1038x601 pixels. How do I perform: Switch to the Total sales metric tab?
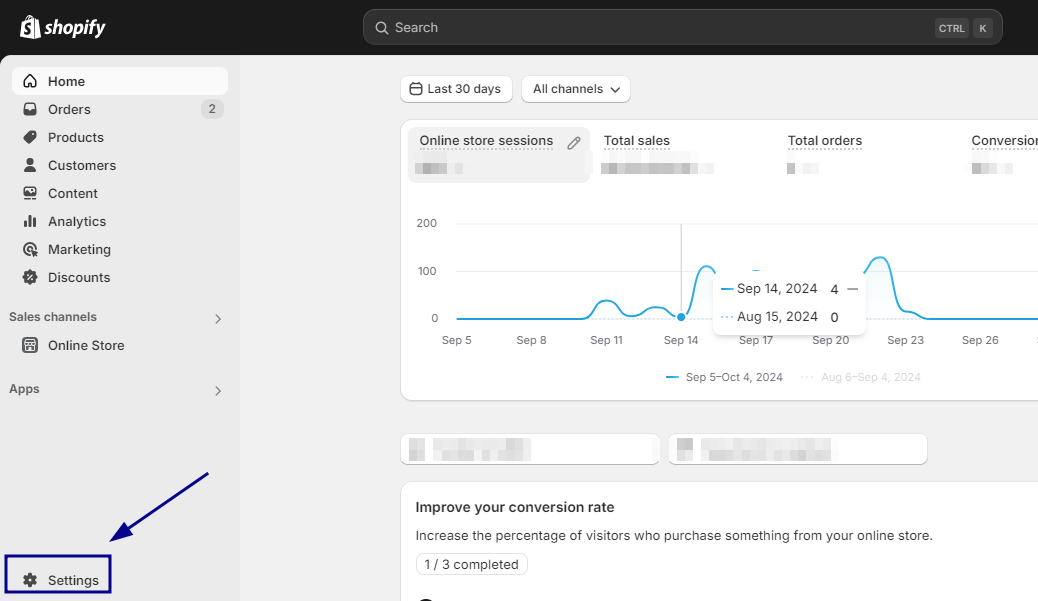pyautogui.click(x=636, y=141)
